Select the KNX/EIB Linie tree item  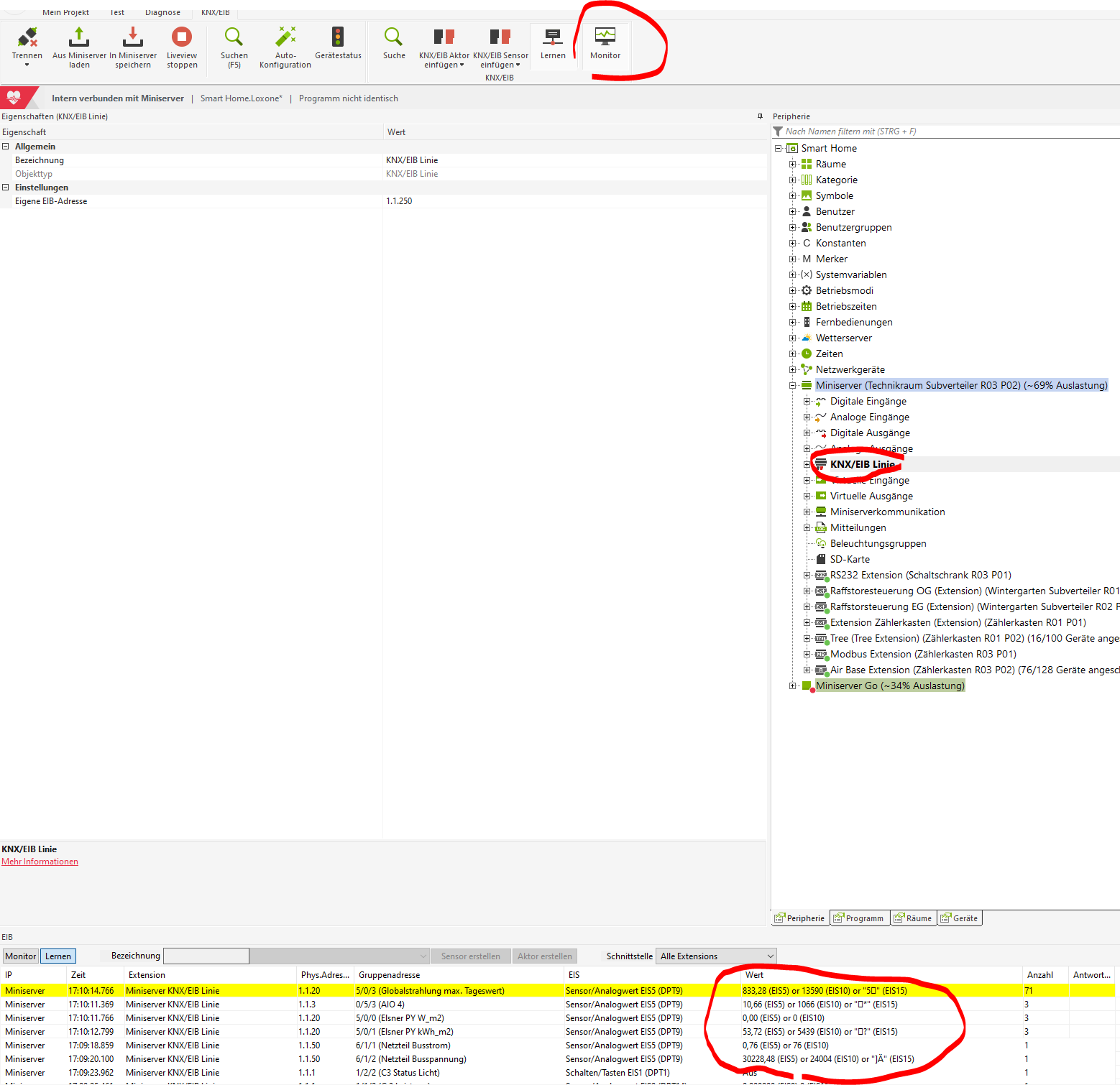pos(863,464)
